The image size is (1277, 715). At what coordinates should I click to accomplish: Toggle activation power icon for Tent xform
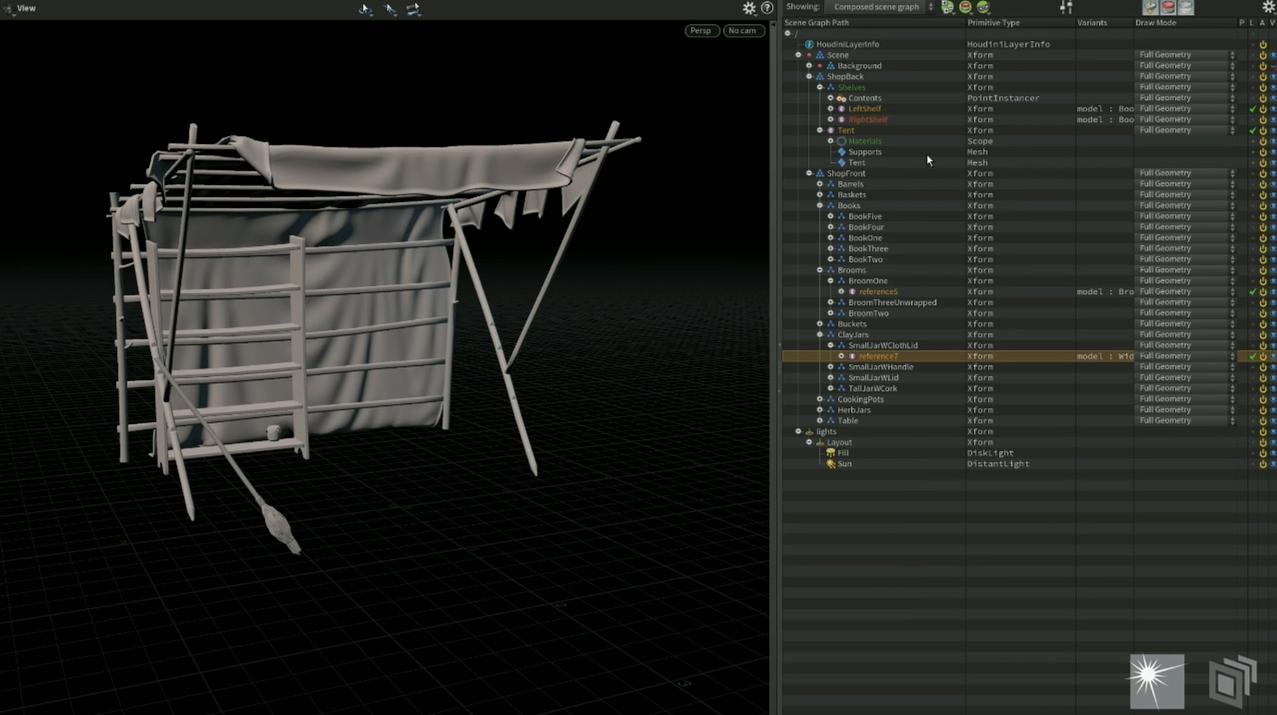[x=1263, y=130]
